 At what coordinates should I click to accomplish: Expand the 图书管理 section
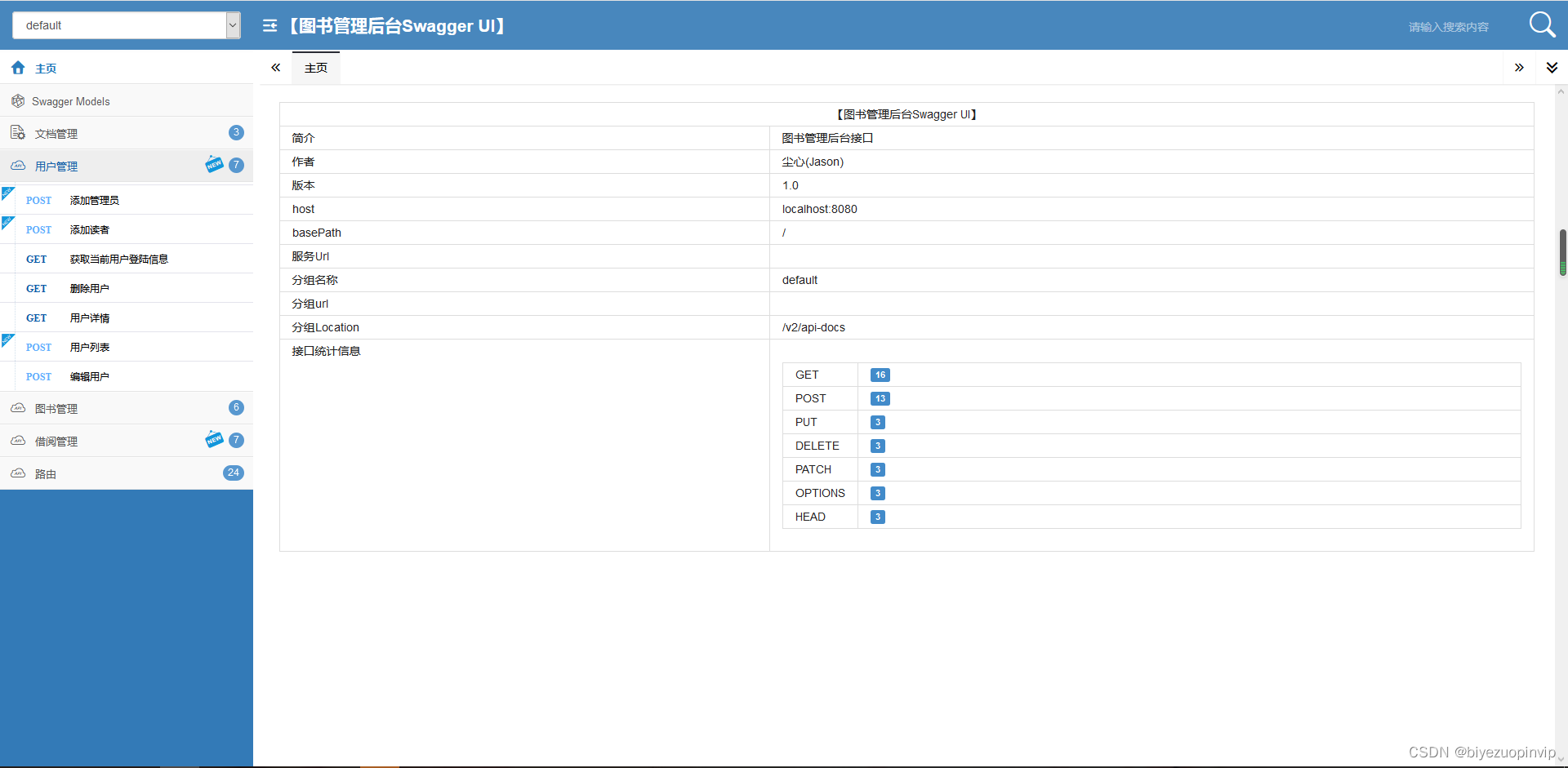click(x=127, y=408)
